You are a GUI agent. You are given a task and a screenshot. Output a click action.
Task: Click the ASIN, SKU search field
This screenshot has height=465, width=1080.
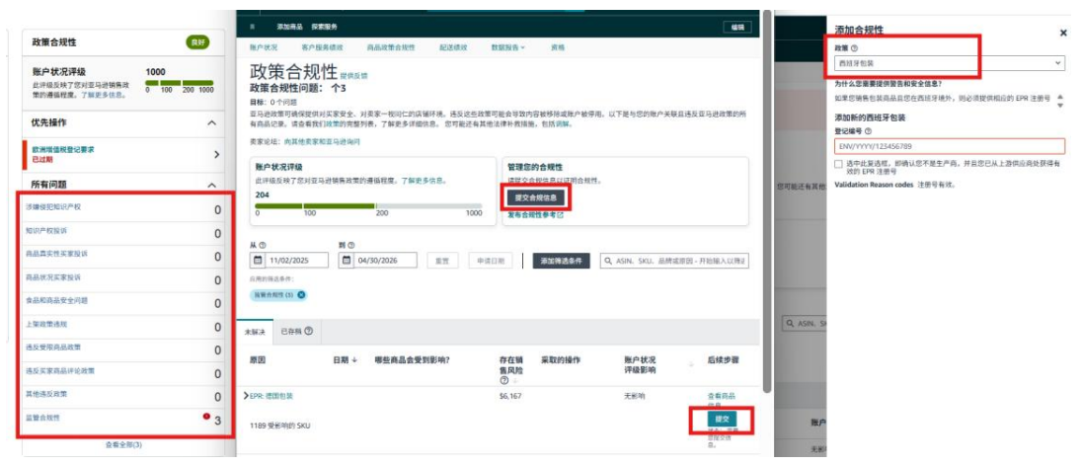(675, 261)
